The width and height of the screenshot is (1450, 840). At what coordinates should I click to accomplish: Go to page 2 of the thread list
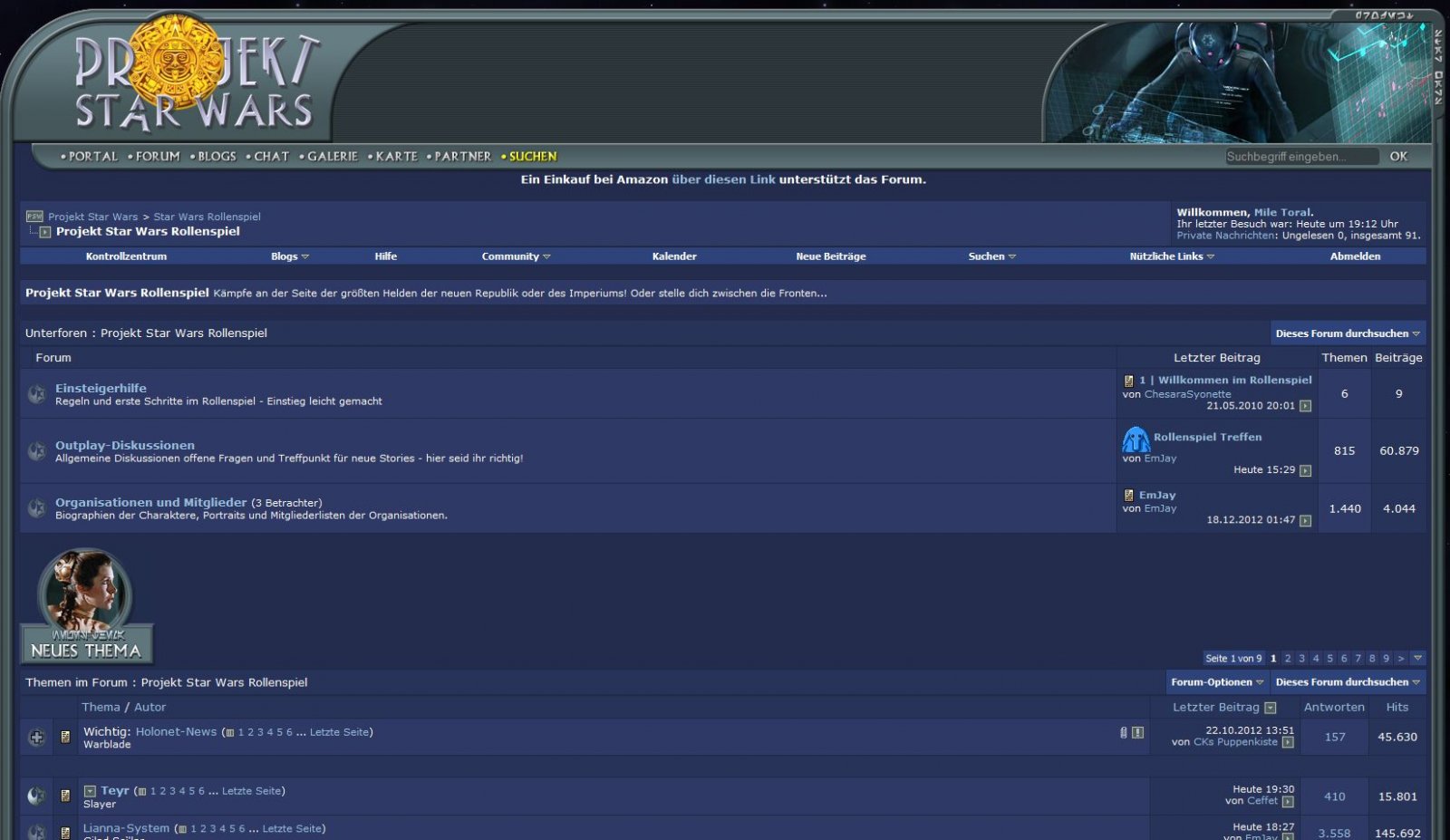pyautogui.click(x=1288, y=659)
